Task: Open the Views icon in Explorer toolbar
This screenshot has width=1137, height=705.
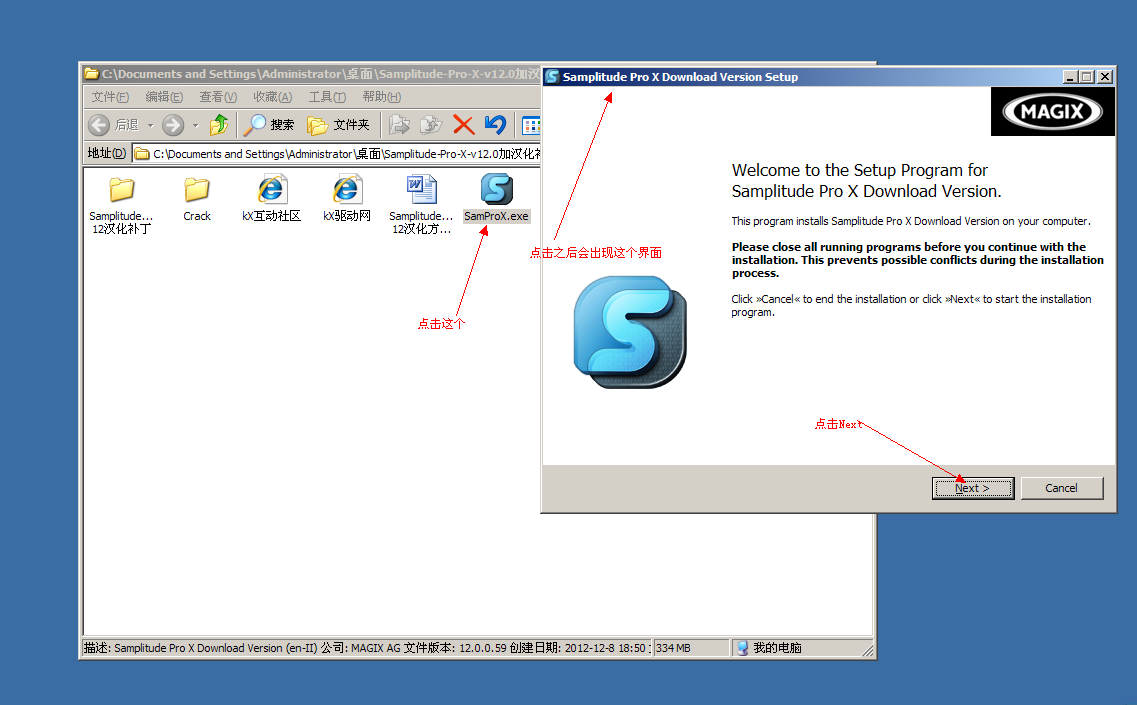Action: (x=531, y=125)
